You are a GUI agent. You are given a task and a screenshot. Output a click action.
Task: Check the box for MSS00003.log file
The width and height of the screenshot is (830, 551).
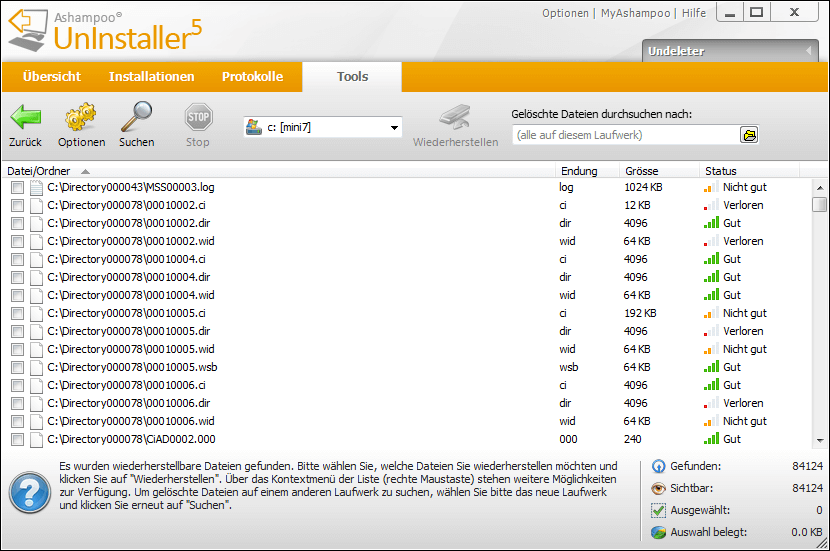tap(17, 187)
